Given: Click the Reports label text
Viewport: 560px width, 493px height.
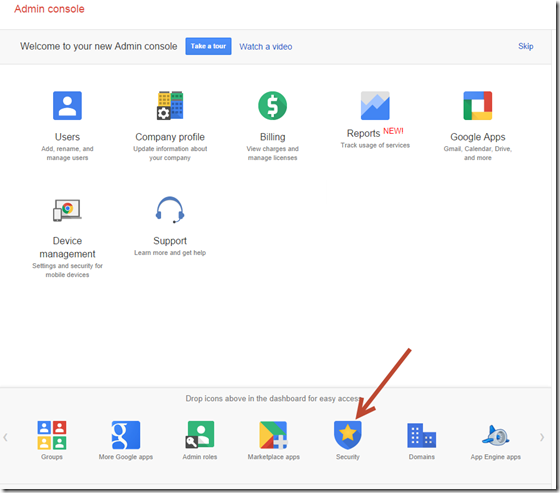Looking at the screenshot, I should (363, 133).
